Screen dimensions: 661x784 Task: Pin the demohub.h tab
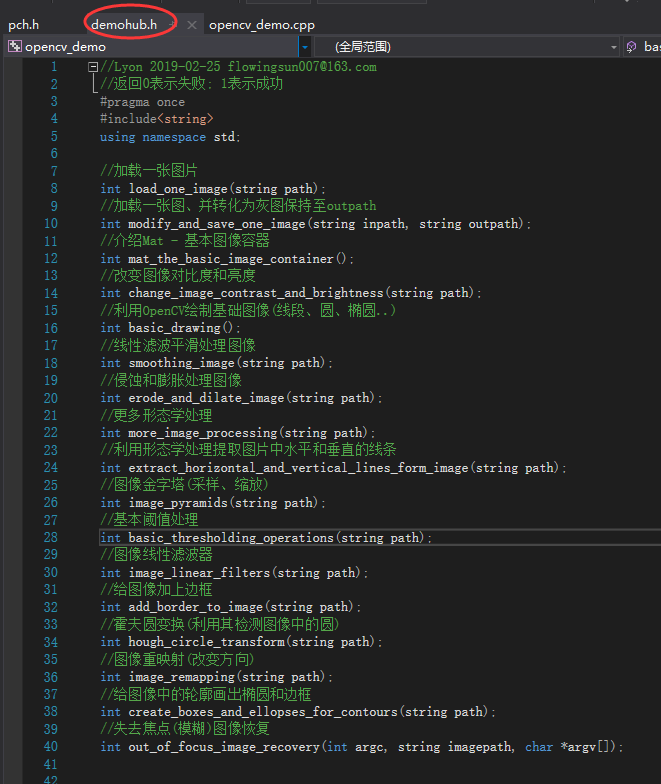pos(173,24)
